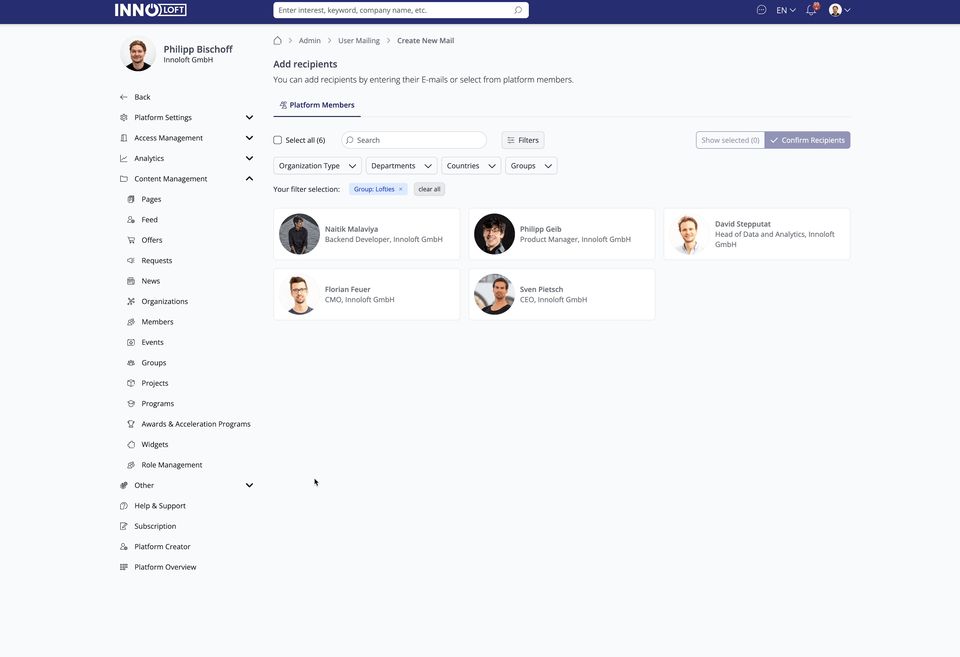Click the Innoloft logo
This screenshot has height=657, width=960.
click(150, 10)
